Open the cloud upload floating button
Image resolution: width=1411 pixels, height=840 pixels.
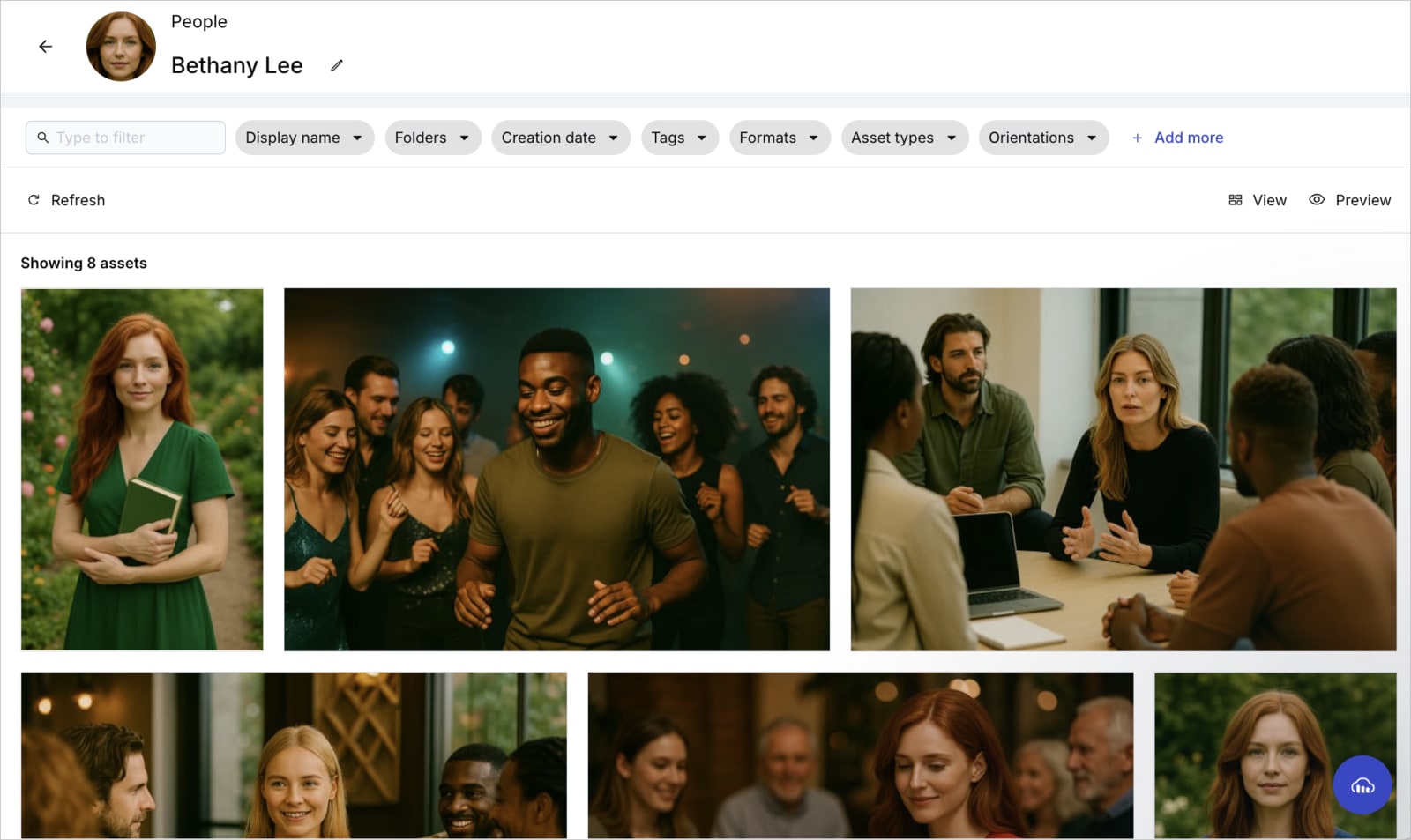(1362, 784)
